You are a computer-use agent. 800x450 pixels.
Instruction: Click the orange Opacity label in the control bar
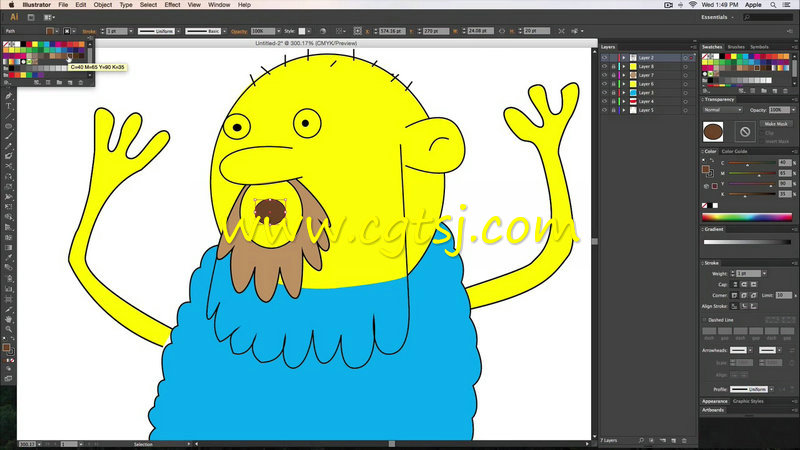coord(239,31)
